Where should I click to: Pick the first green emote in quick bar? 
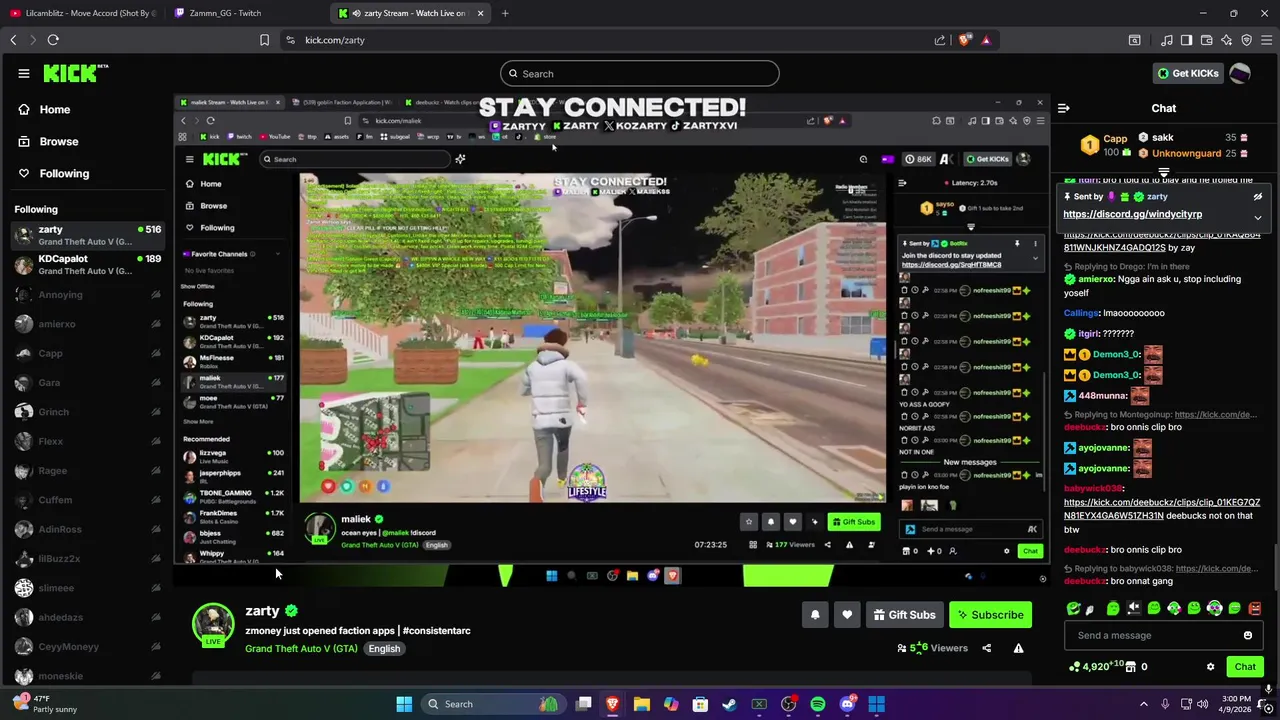(x=1073, y=608)
